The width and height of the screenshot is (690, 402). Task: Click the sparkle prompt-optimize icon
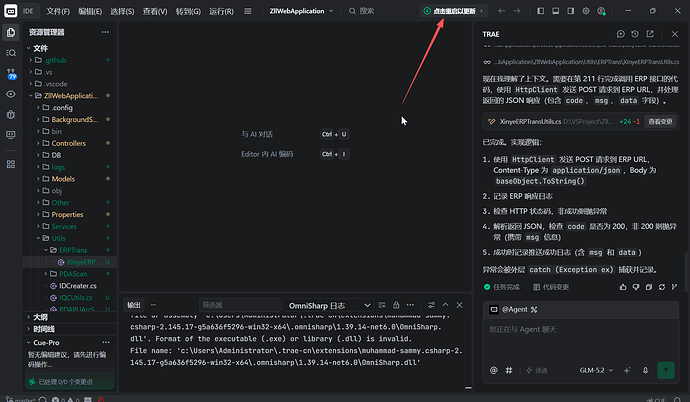(627, 370)
